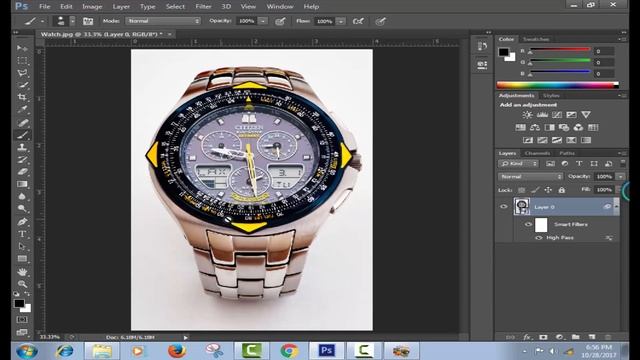
Task: Select the Zoom tool
Action: [22, 284]
